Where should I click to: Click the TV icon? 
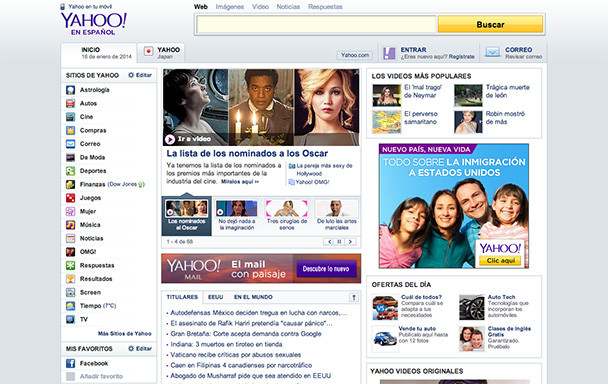(70, 319)
